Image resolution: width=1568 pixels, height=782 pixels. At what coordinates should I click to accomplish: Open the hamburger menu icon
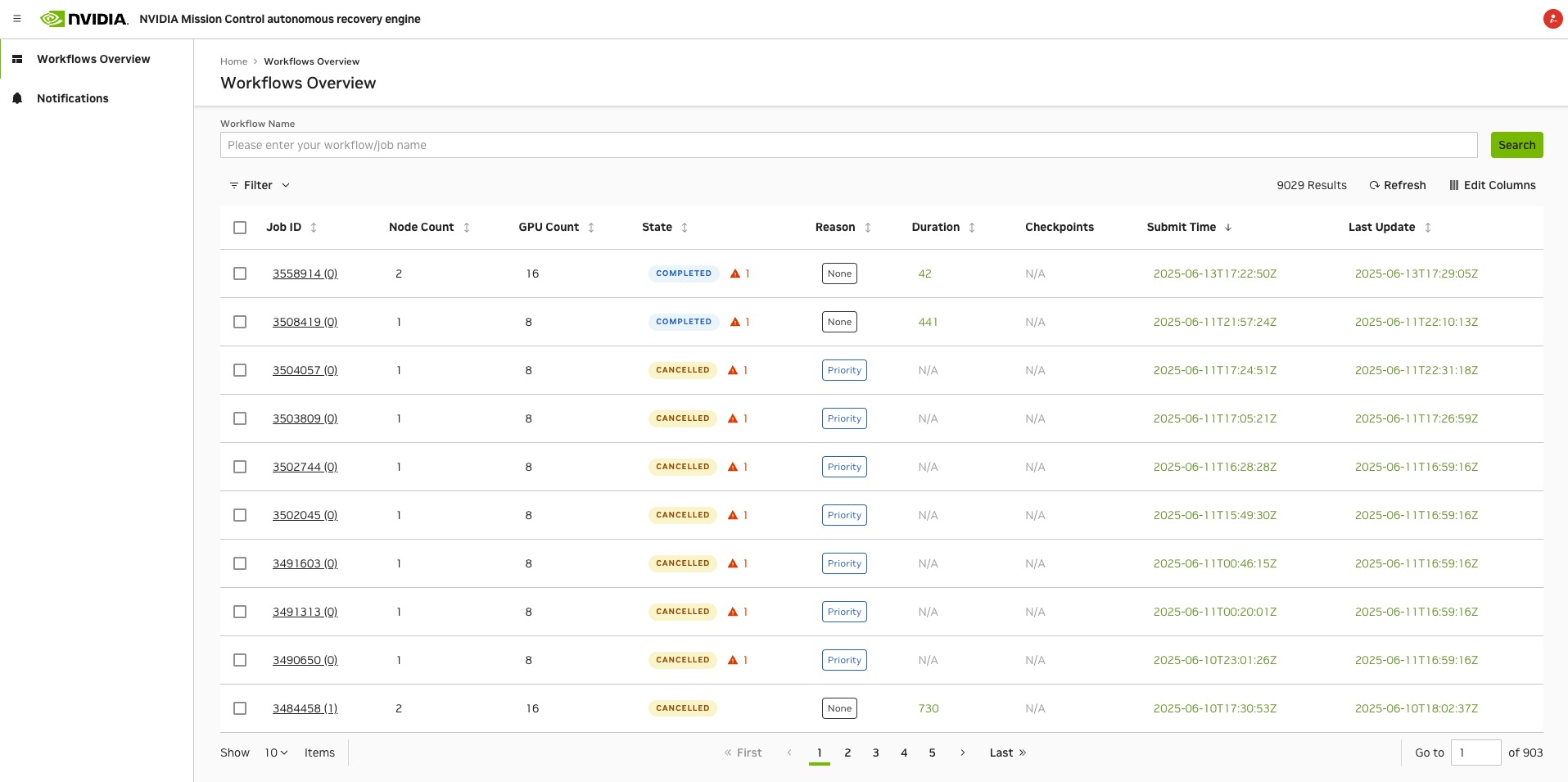(17, 19)
